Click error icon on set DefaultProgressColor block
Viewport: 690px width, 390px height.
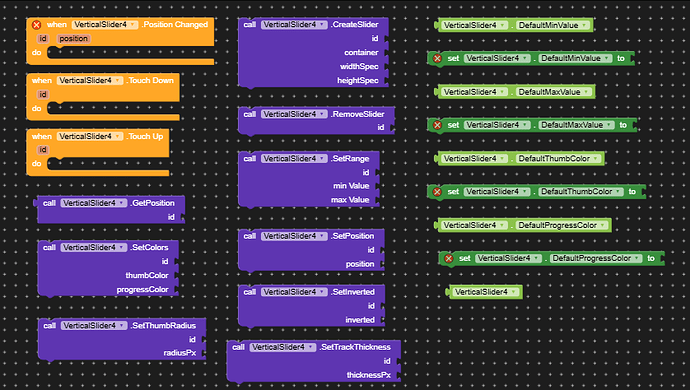(448, 258)
